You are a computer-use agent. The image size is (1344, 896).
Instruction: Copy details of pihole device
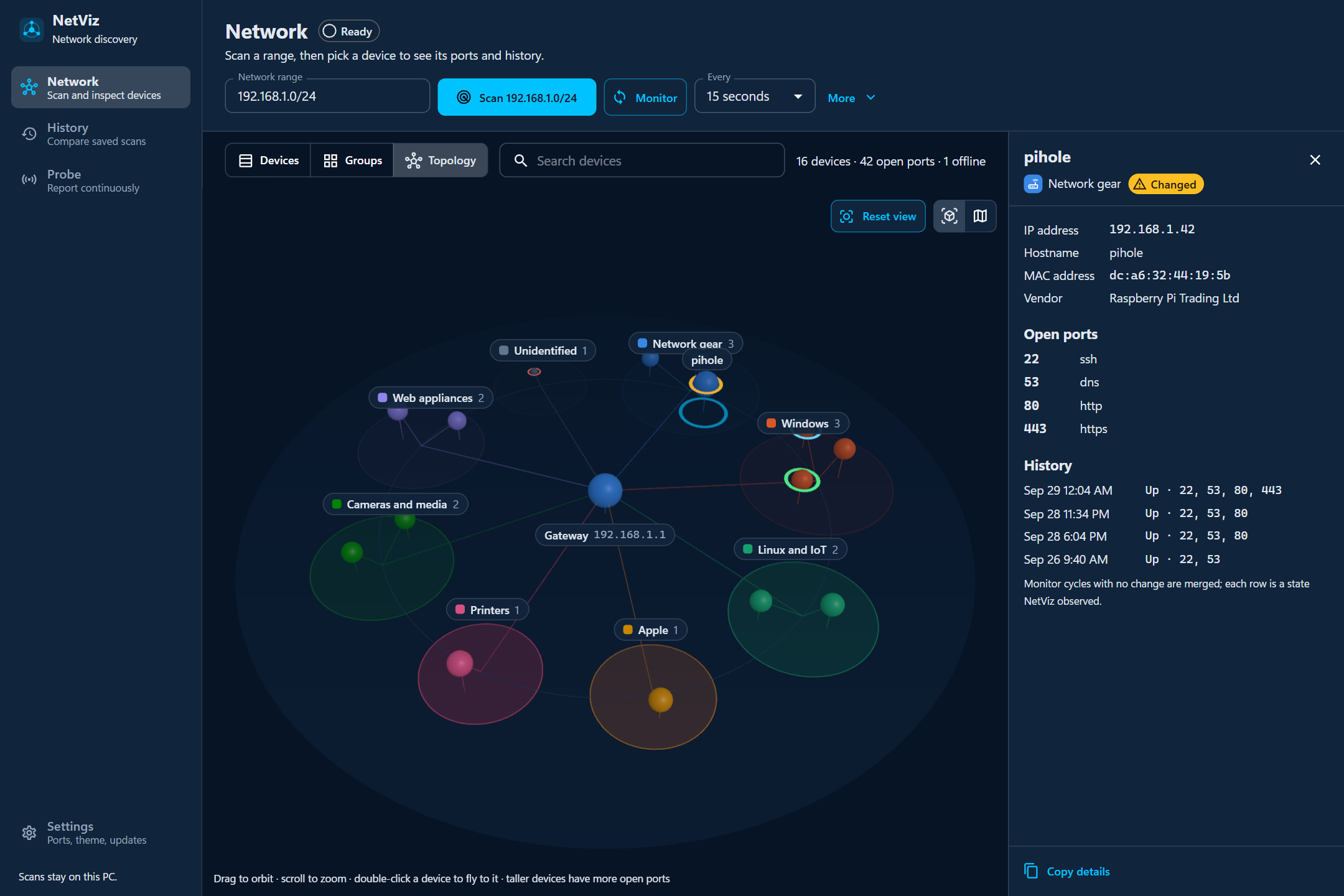click(x=1067, y=871)
